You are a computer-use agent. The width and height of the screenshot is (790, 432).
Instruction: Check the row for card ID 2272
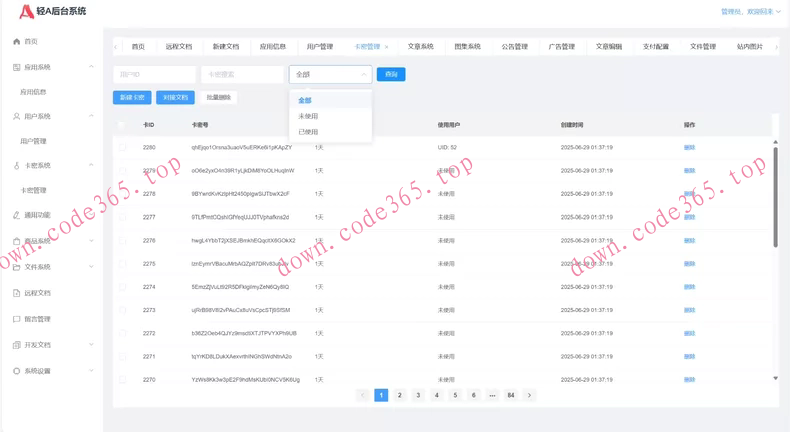coord(122,333)
